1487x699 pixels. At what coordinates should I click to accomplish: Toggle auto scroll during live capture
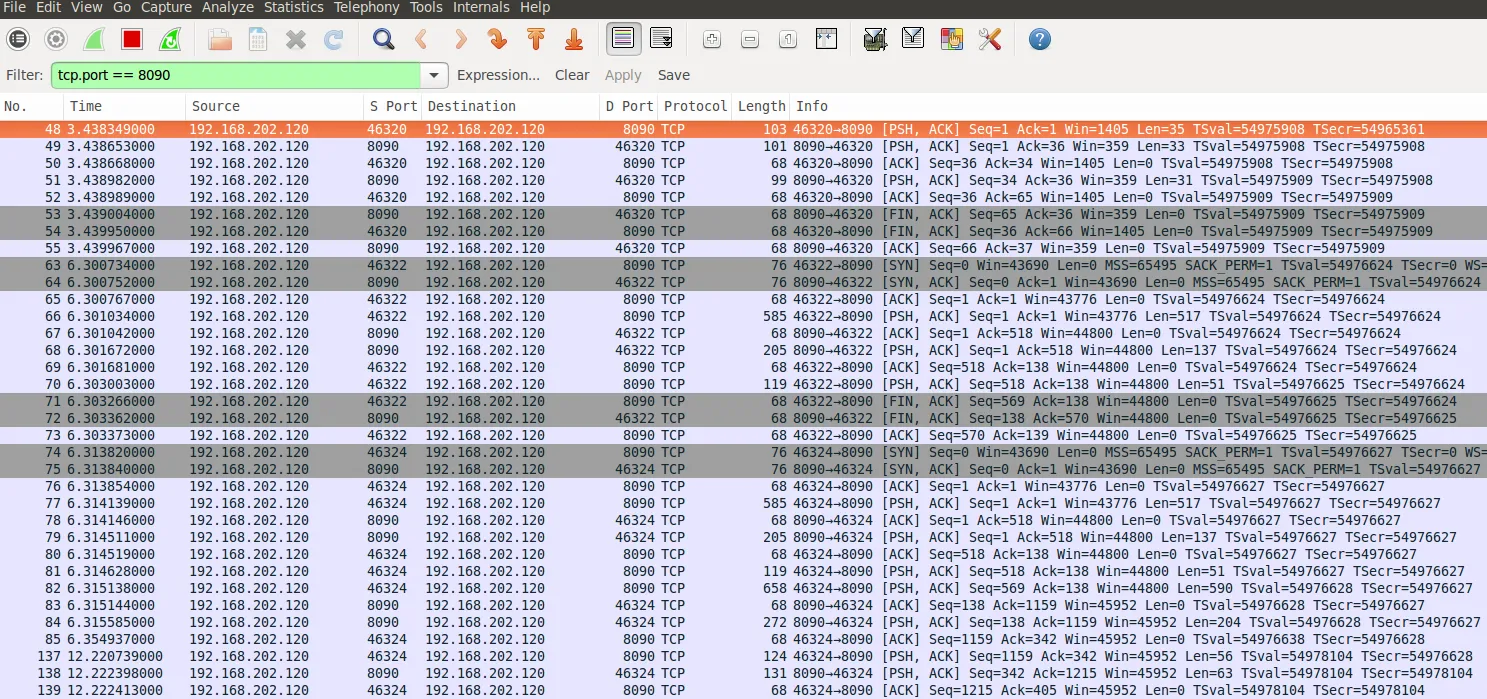(x=661, y=40)
